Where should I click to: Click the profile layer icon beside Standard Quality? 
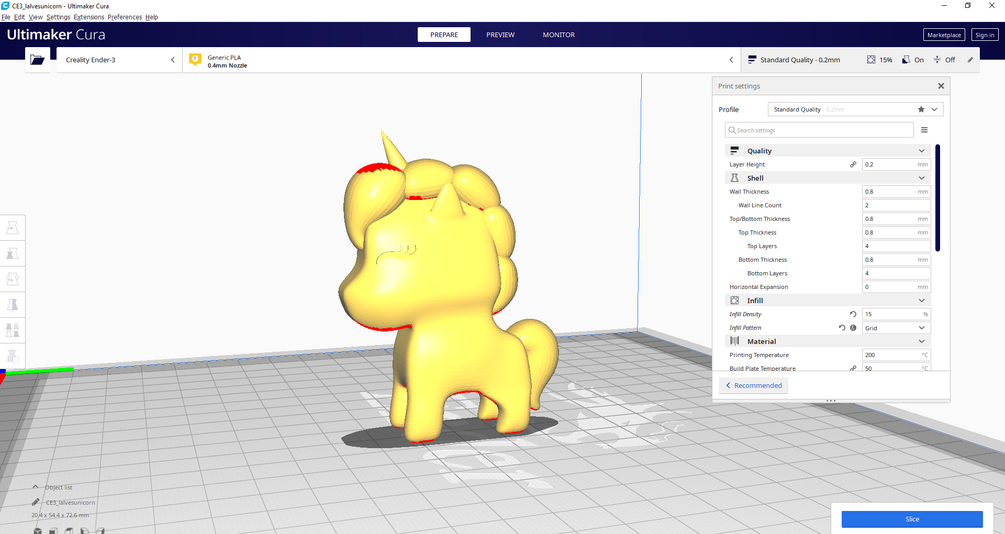[752, 60]
